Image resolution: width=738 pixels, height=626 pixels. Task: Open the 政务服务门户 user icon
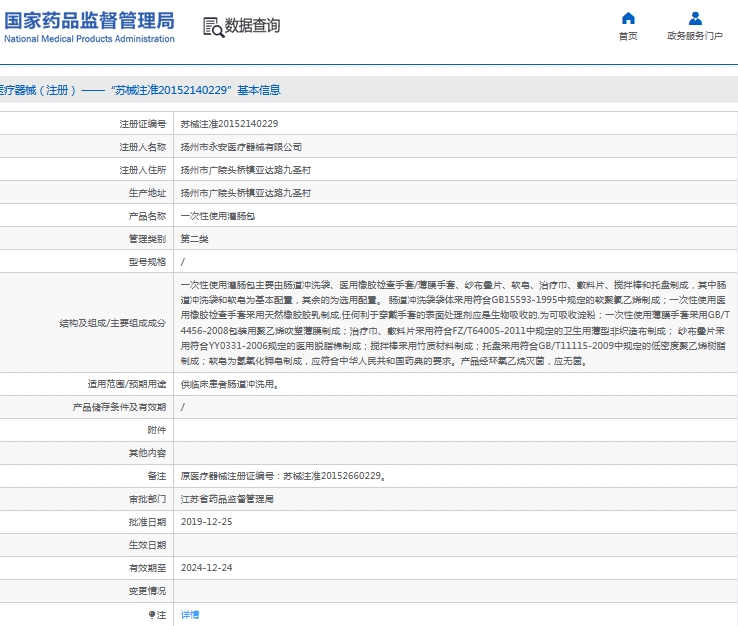695,18
